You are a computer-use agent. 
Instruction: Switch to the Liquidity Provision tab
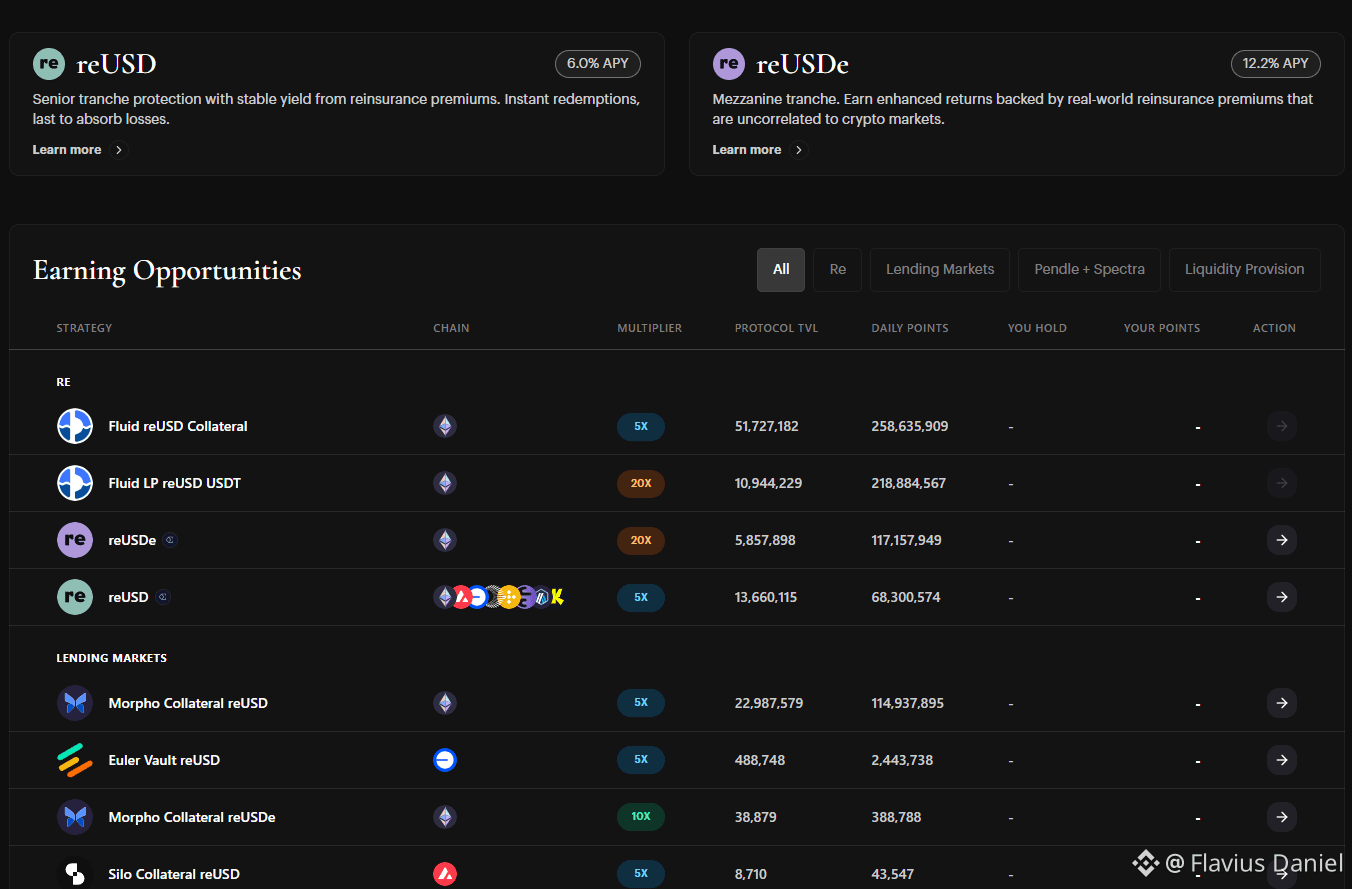pos(1245,270)
